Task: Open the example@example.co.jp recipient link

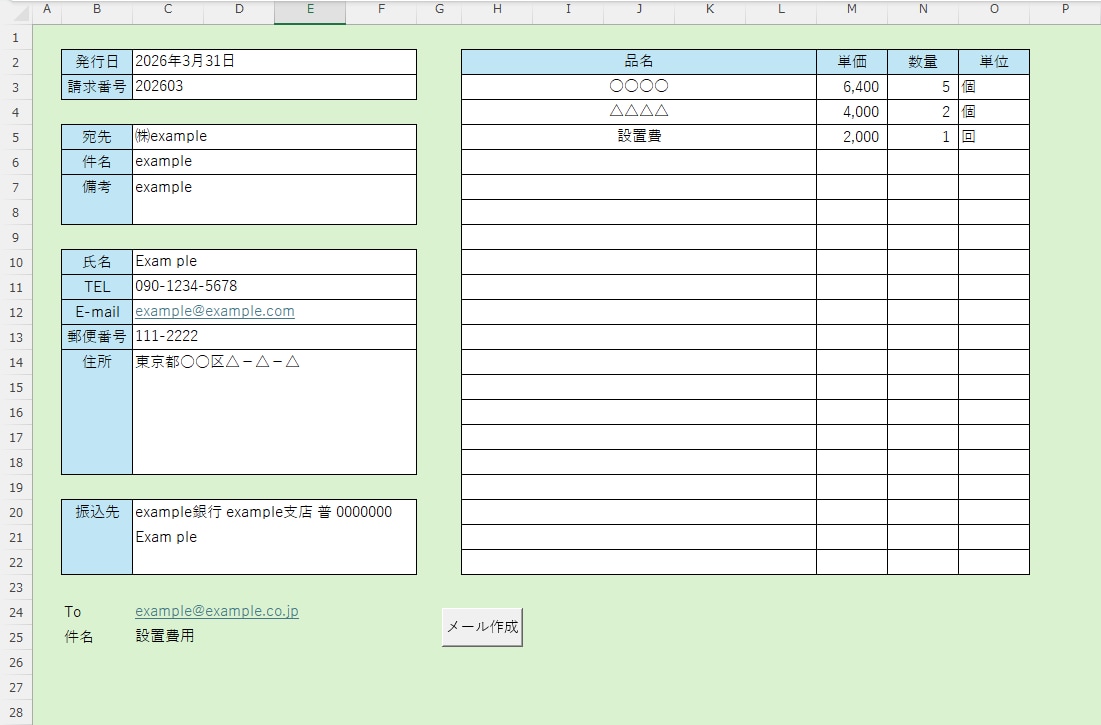Action: [x=217, y=611]
